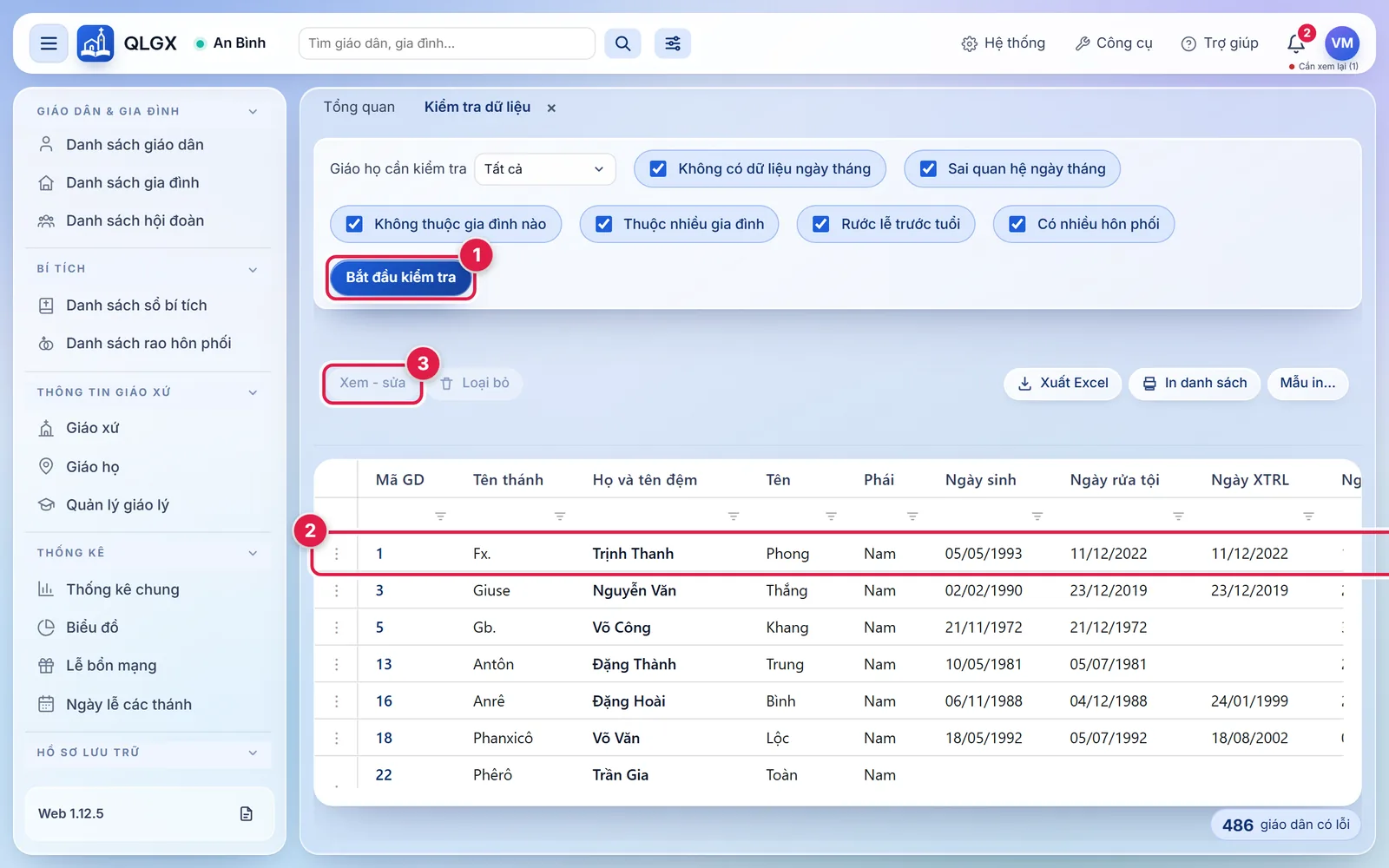Open row menu for Nguyễn Văn Thắng
This screenshot has height=868, width=1389.
337,590
